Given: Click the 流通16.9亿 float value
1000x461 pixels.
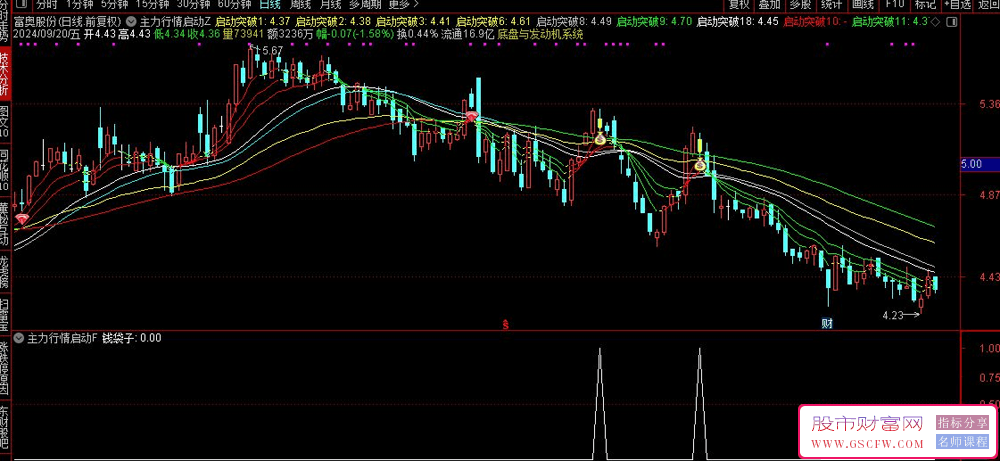Looking at the screenshot, I should 467,33.
